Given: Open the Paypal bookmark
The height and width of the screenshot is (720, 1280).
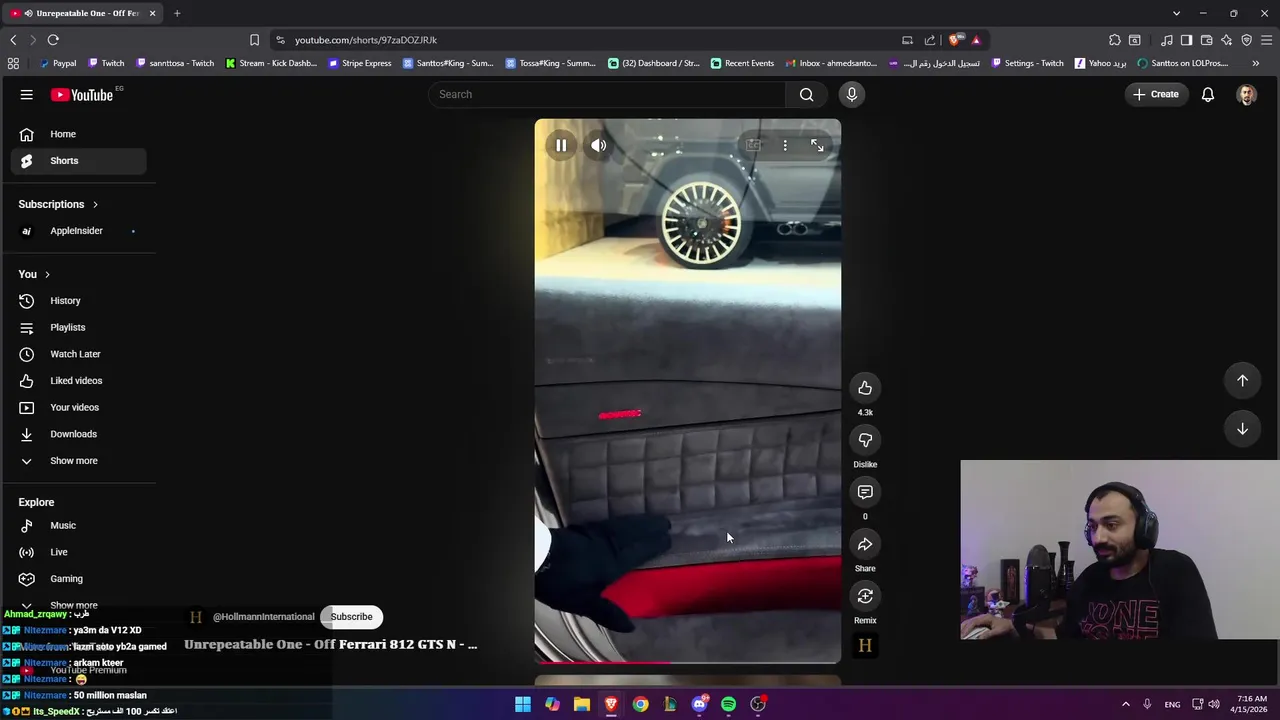Looking at the screenshot, I should 57,63.
